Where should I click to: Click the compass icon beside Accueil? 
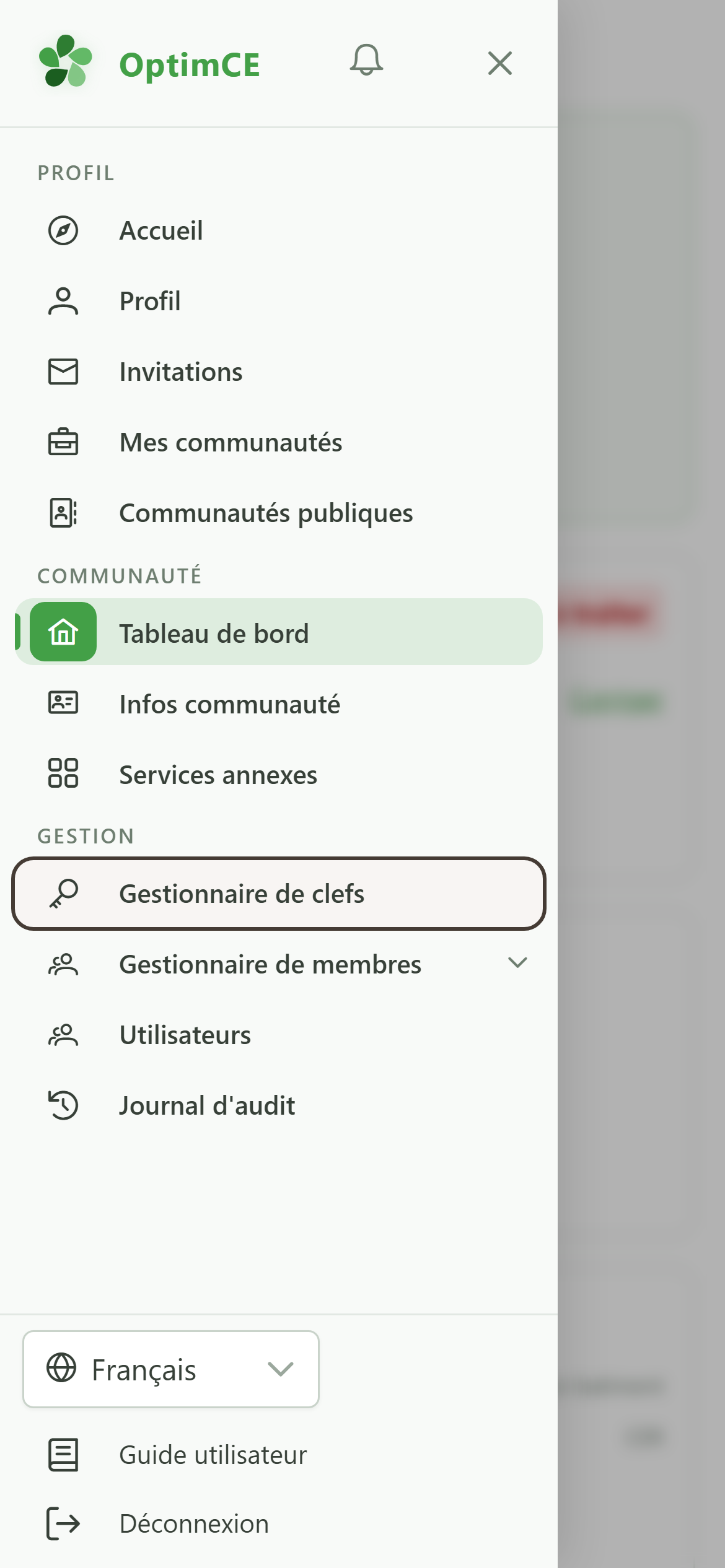coord(63,230)
